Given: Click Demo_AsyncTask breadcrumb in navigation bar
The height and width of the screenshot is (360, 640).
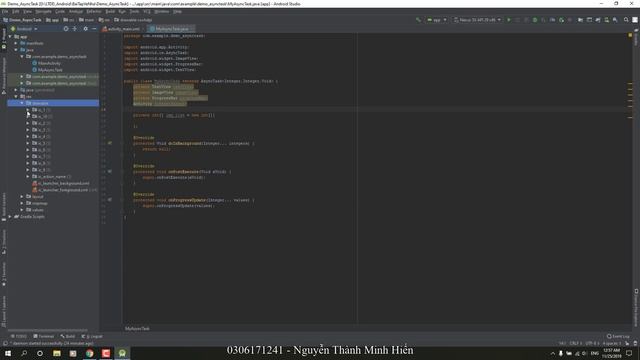Looking at the screenshot, I should point(22,20).
